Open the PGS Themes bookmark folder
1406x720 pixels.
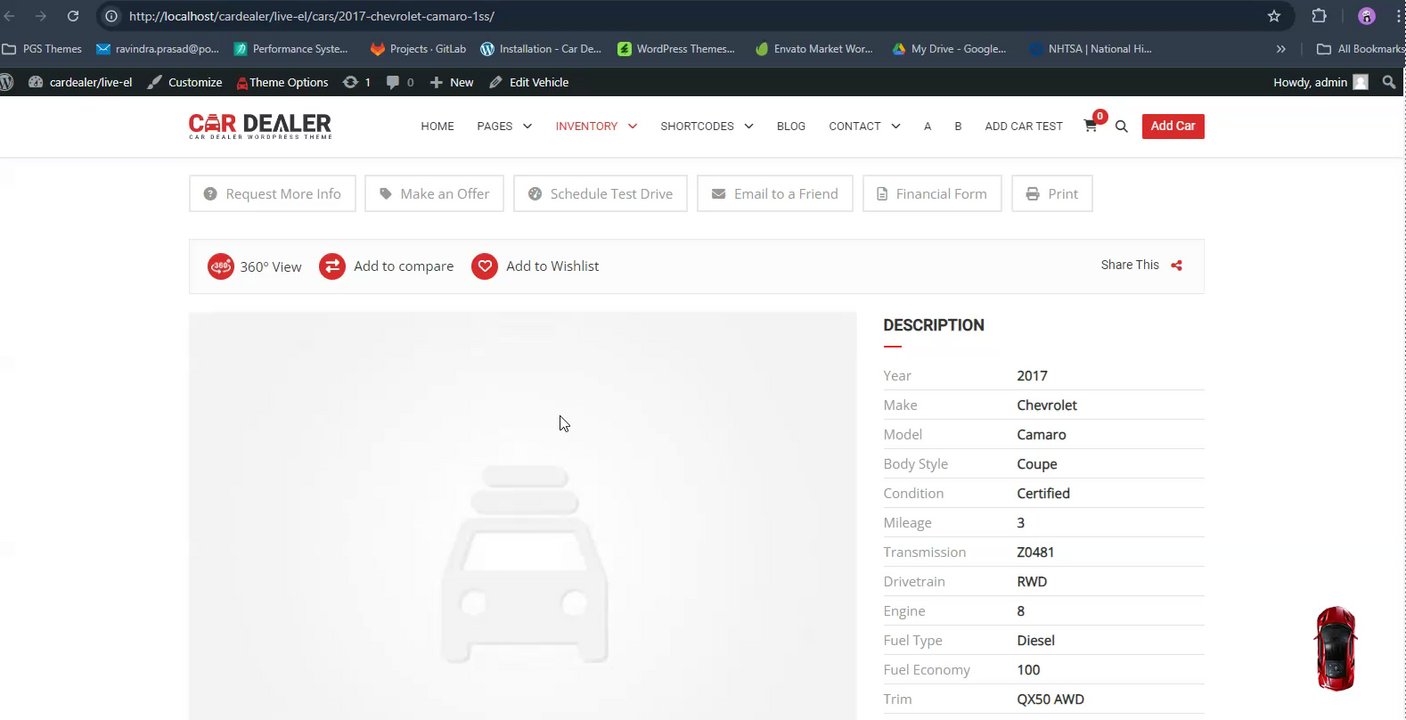[43, 48]
